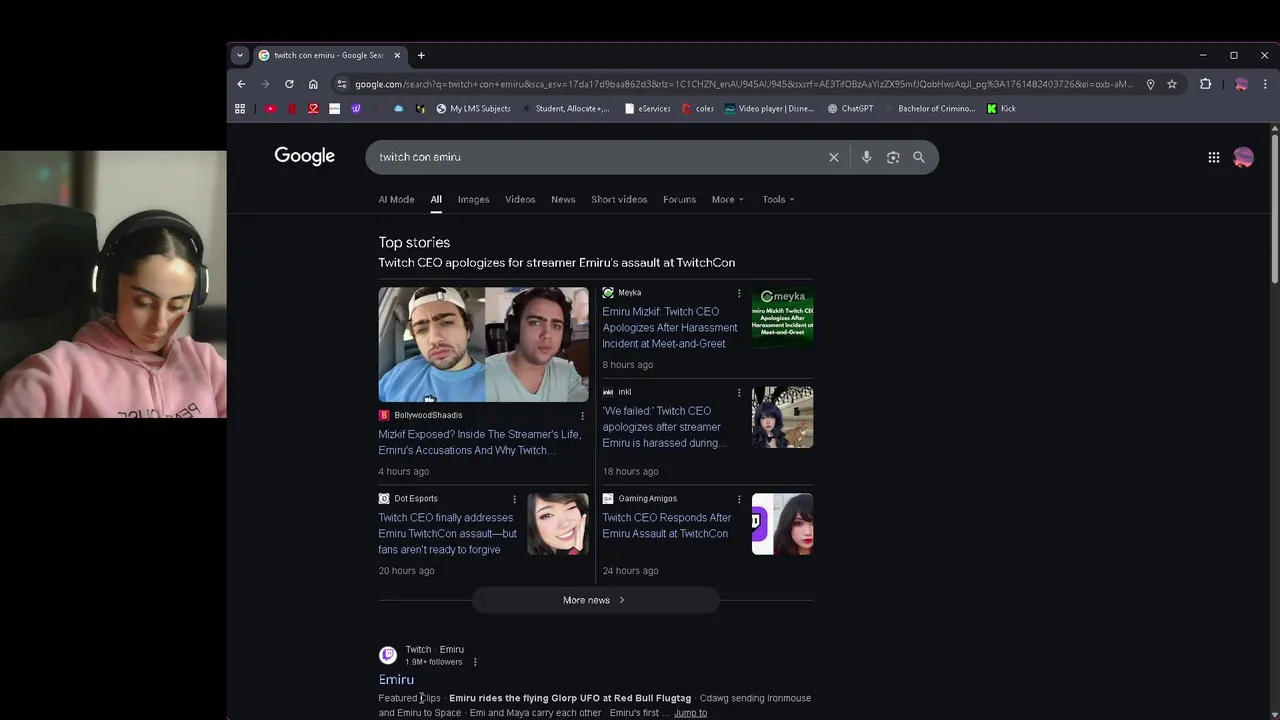
Task: Switch to Videos results tab
Action: pos(520,199)
